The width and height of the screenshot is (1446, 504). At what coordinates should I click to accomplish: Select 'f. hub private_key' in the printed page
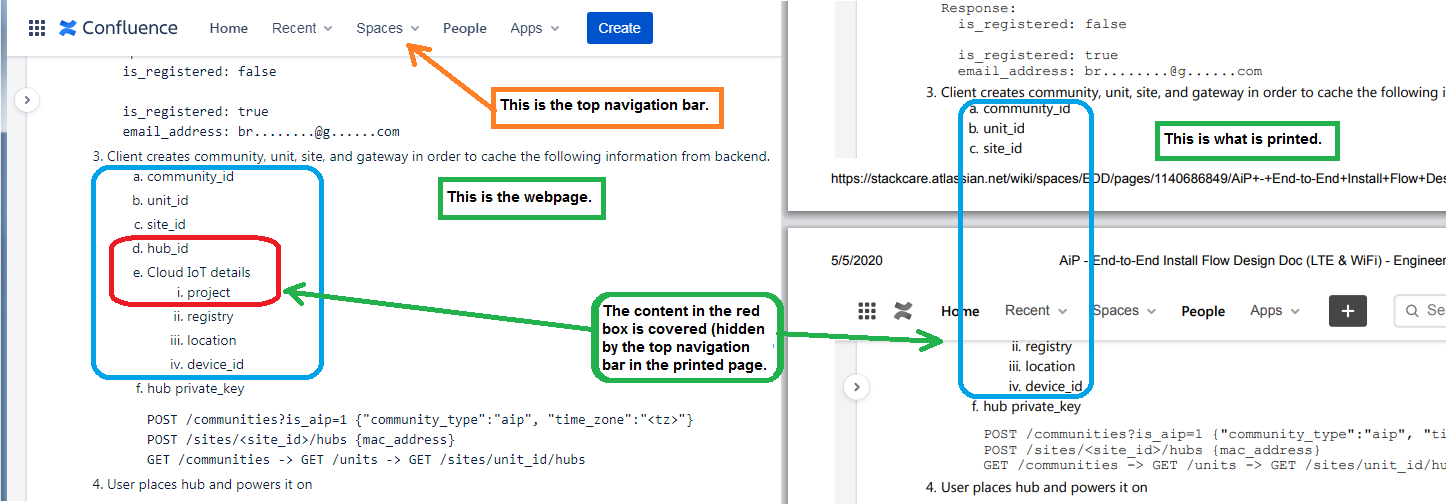click(x=1026, y=407)
